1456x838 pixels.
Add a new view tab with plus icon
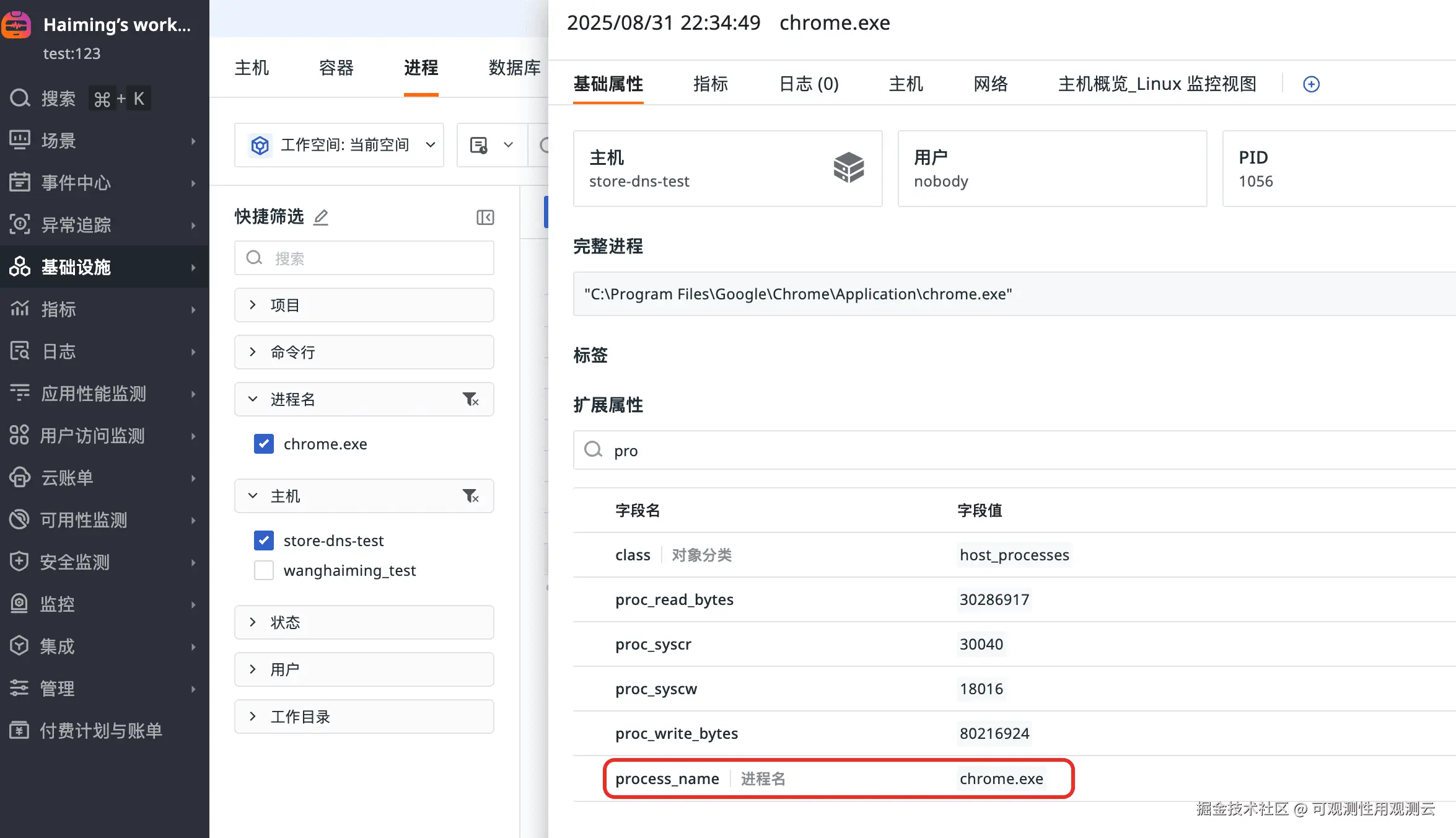tap(1311, 84)
